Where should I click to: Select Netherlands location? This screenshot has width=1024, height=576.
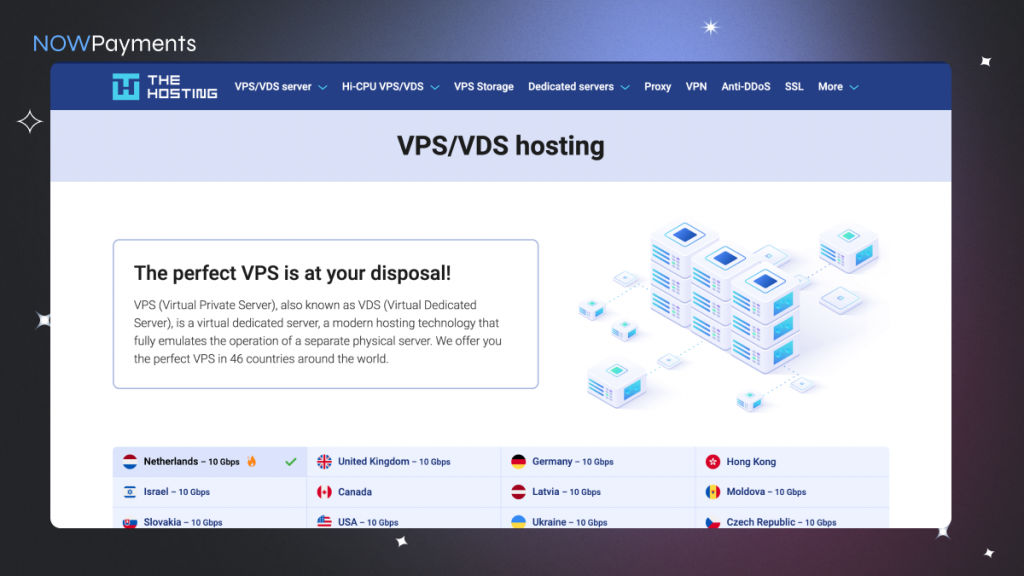[210, 462]
